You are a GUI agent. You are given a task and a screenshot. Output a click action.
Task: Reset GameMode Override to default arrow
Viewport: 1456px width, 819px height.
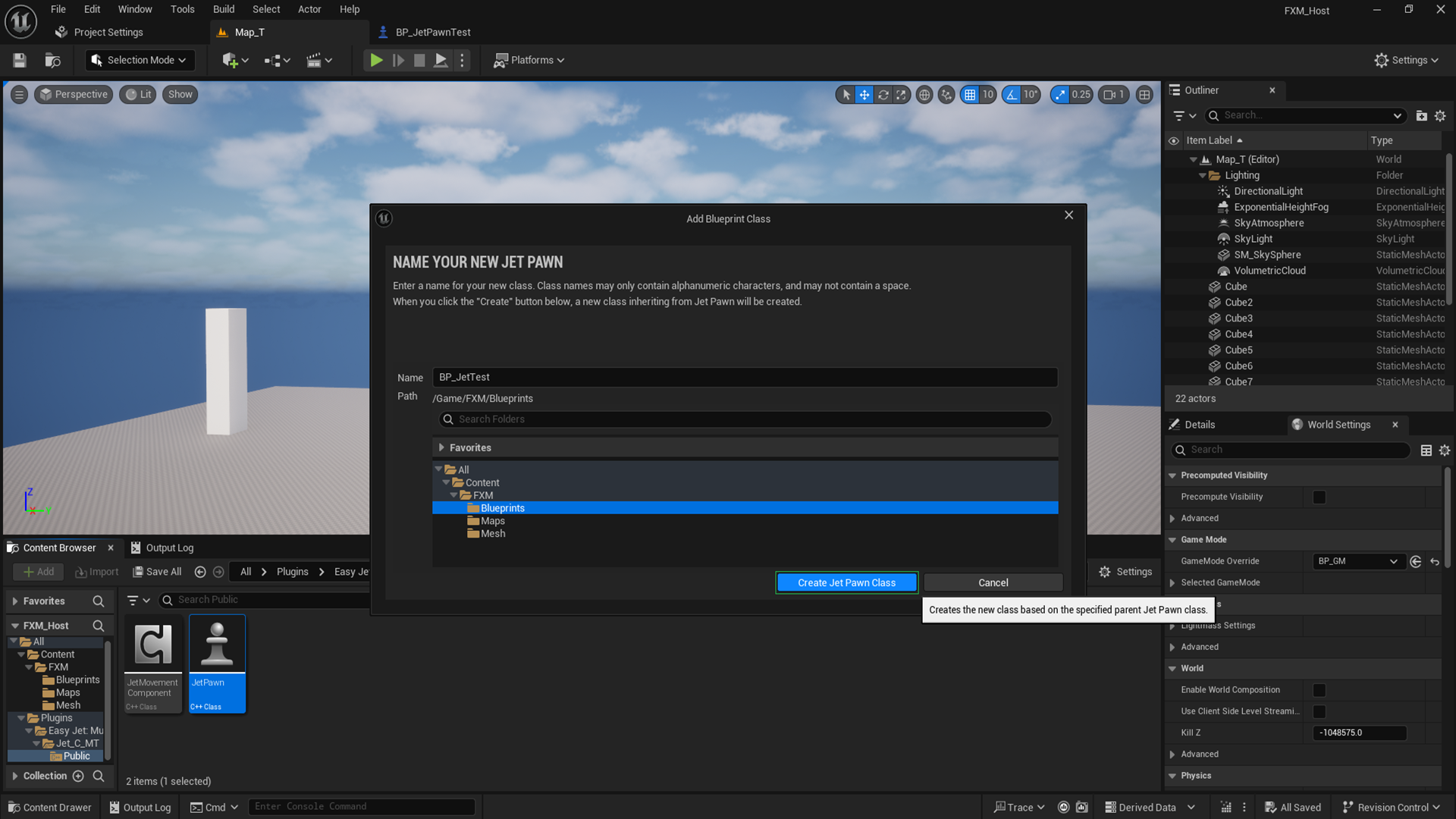pyautogui.click(x=1435, y=562)
